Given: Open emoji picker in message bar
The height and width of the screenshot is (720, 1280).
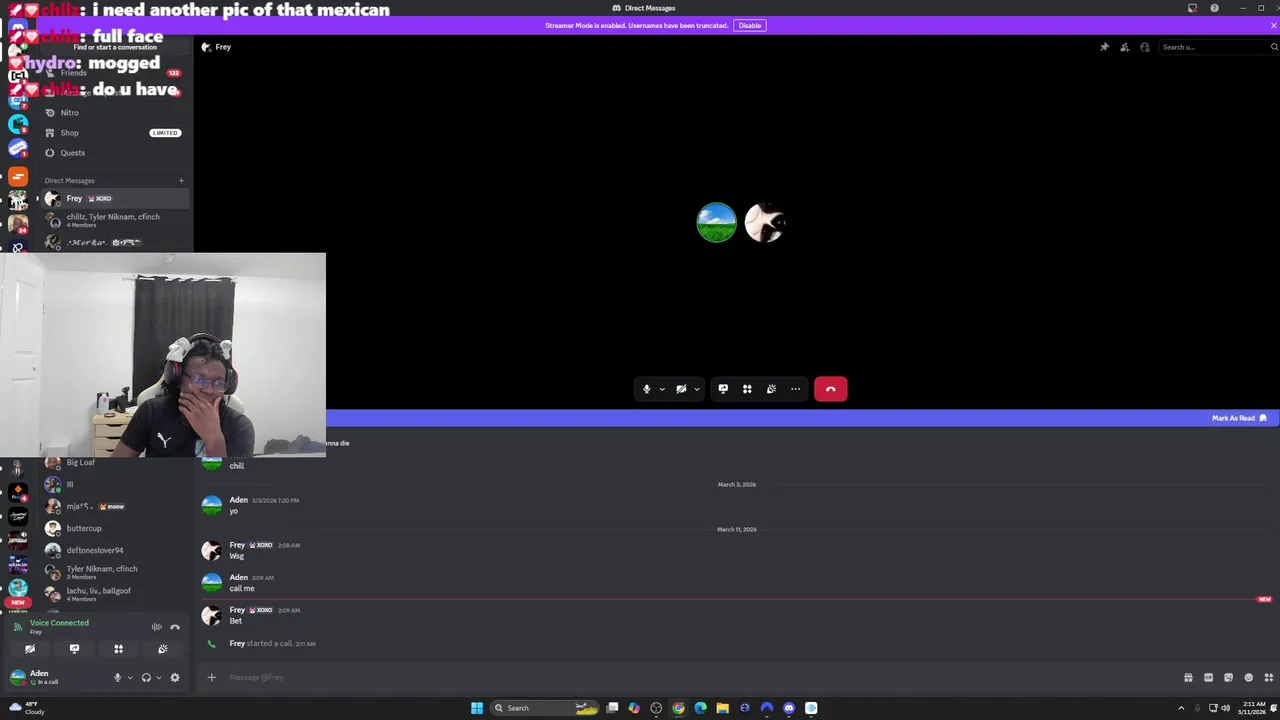Looking at the screenshot, I should coord(1248,677).
